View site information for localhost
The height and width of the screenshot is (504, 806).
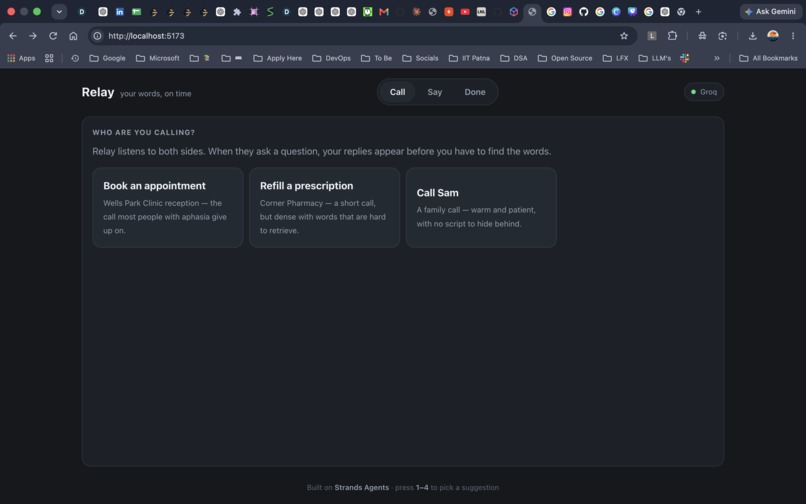point(97,36)
